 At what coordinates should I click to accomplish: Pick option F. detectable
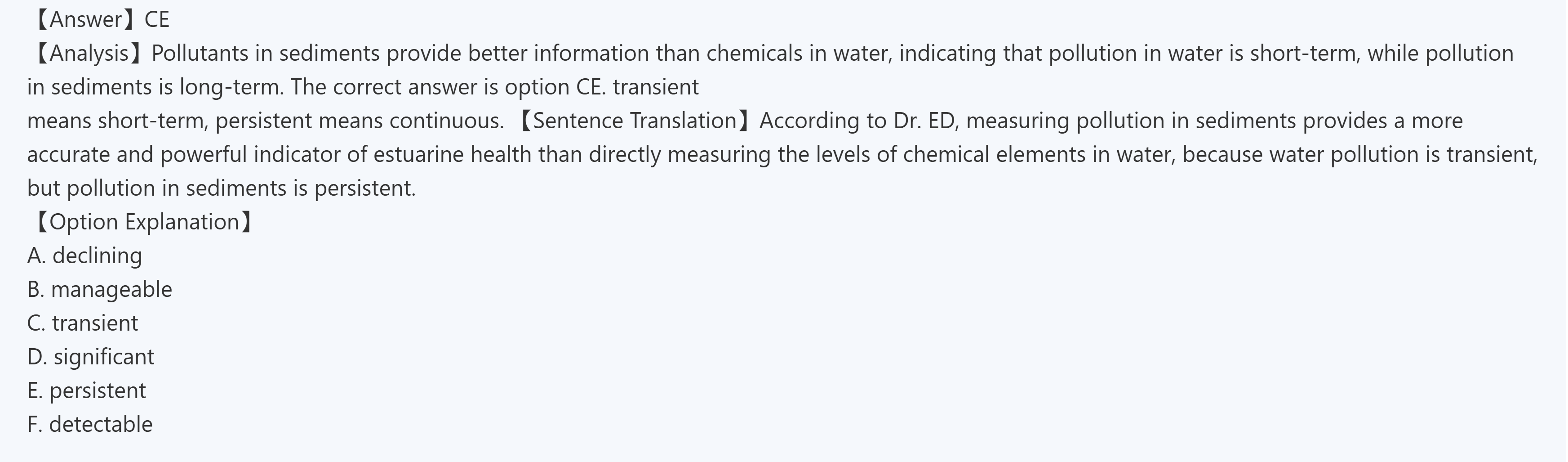(x=89, y=424)
